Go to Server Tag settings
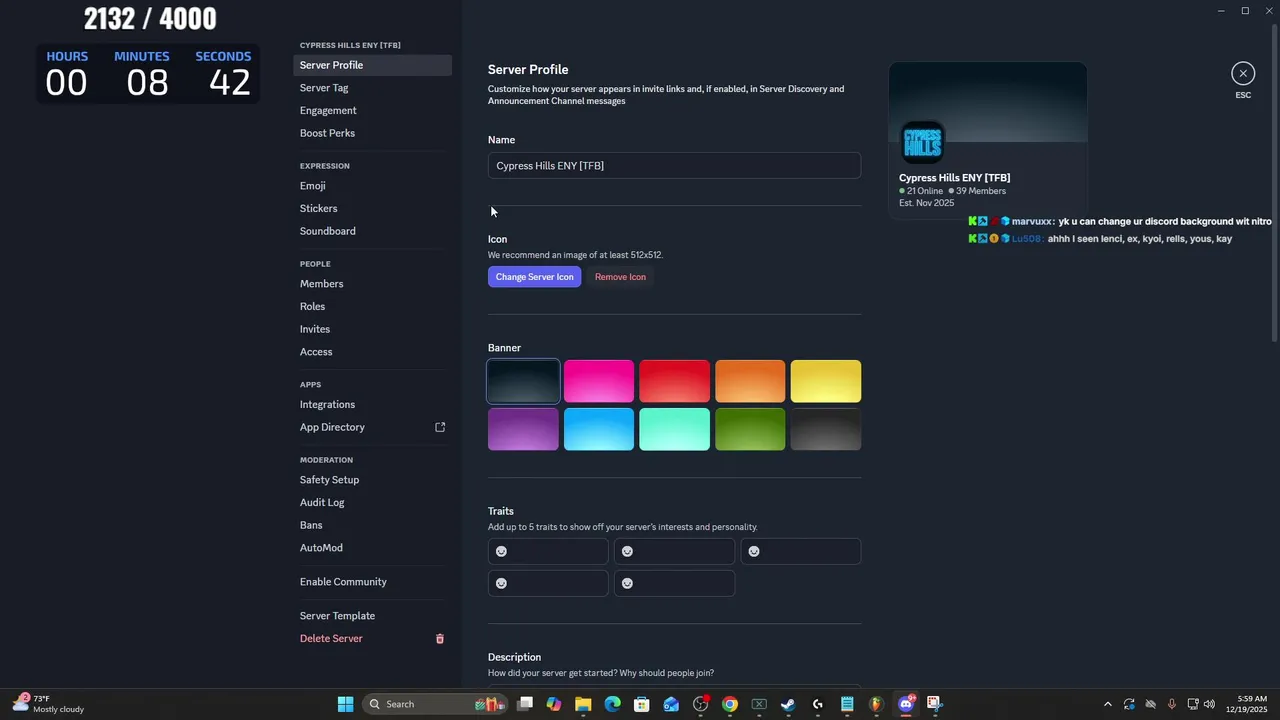 pos(372,88)
